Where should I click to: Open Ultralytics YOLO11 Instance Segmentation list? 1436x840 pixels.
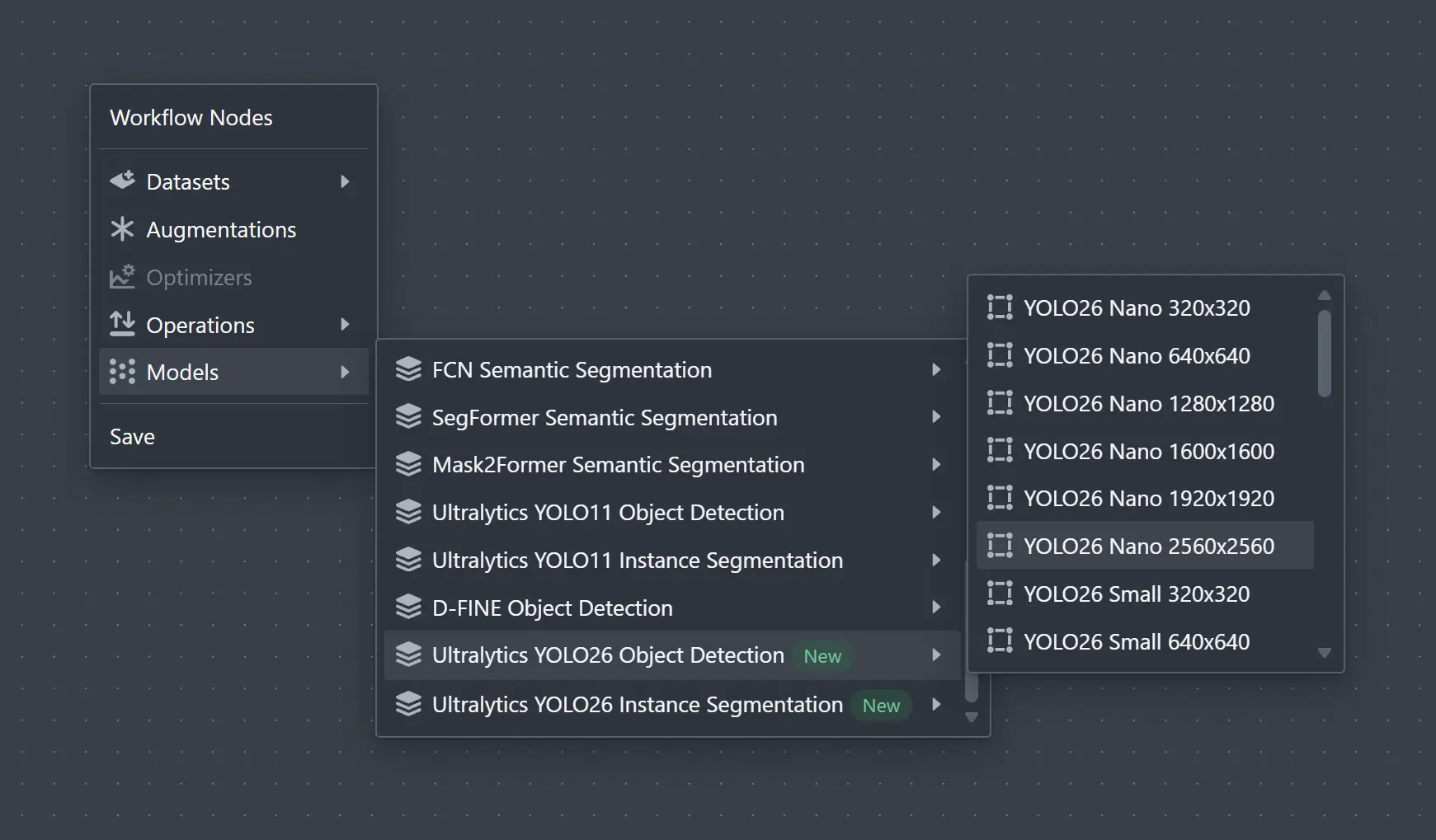point(672,560)
